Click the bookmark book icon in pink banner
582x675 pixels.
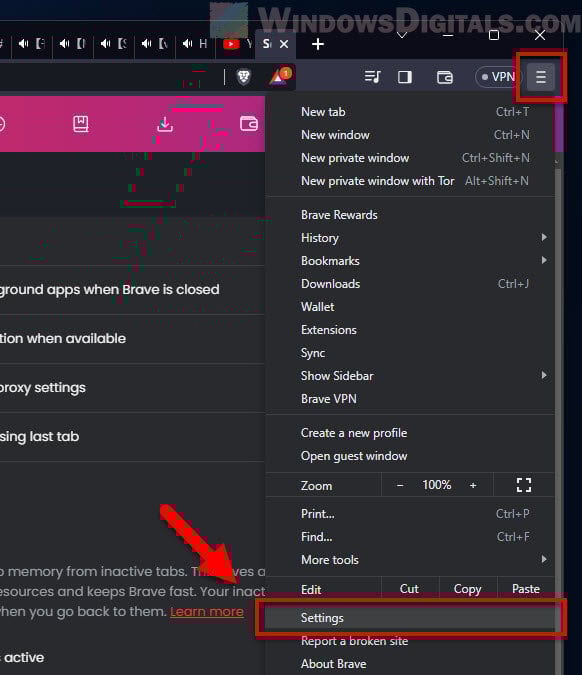(x=80, y=124)
